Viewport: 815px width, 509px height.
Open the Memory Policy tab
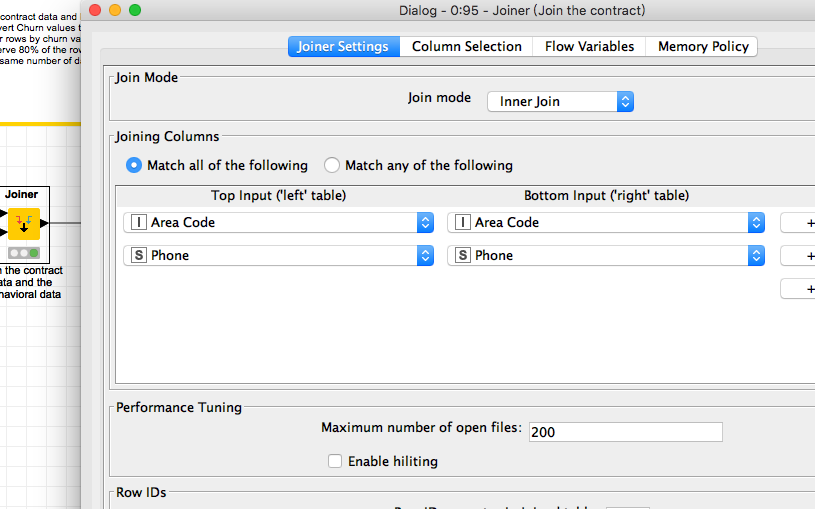[x=703, y=46]
